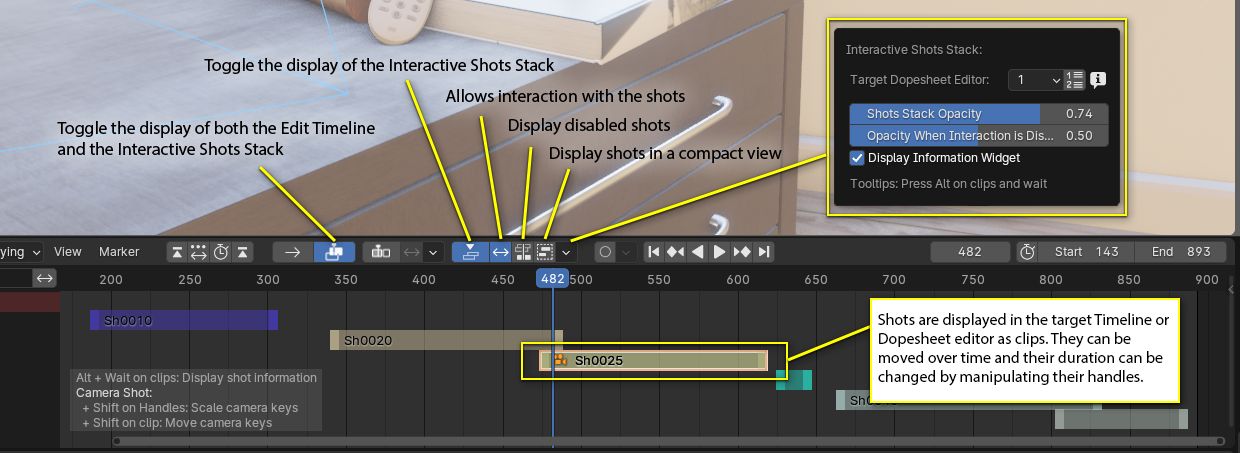
Task: Toggle compact shots view button
Action: click(x=545, y=252)
